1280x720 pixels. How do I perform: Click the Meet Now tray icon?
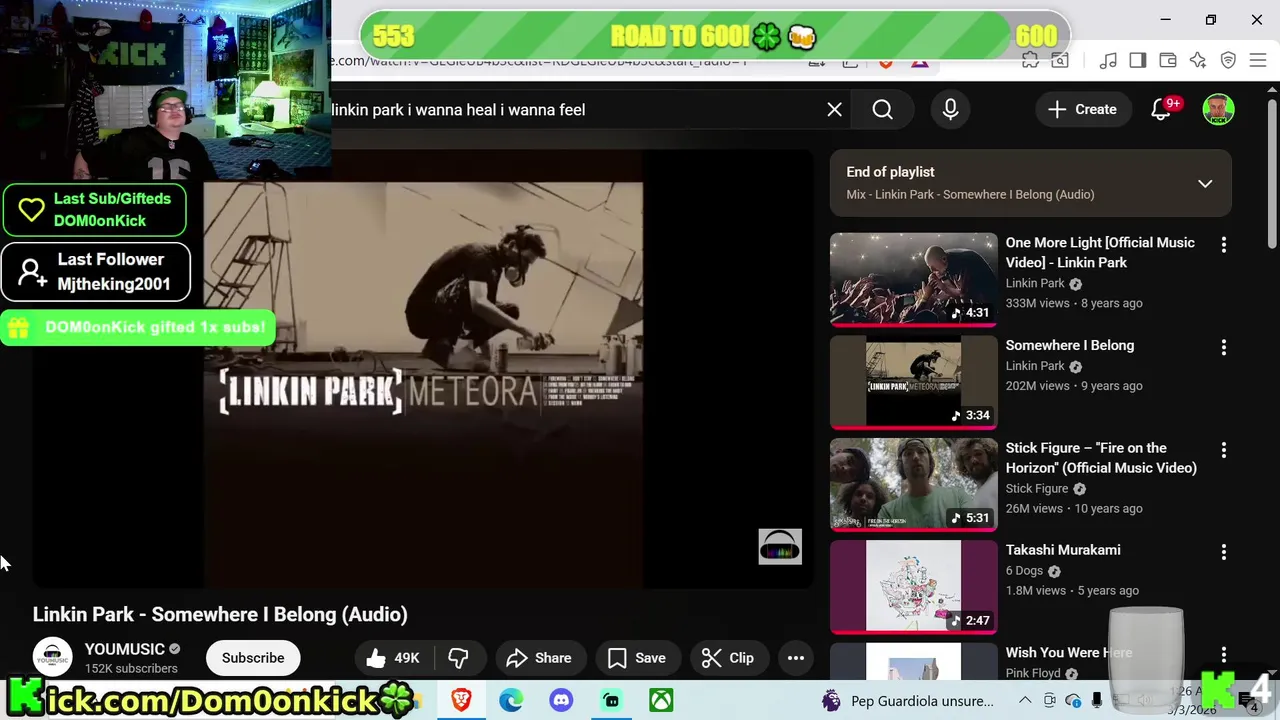click(x=1049, y=701)
